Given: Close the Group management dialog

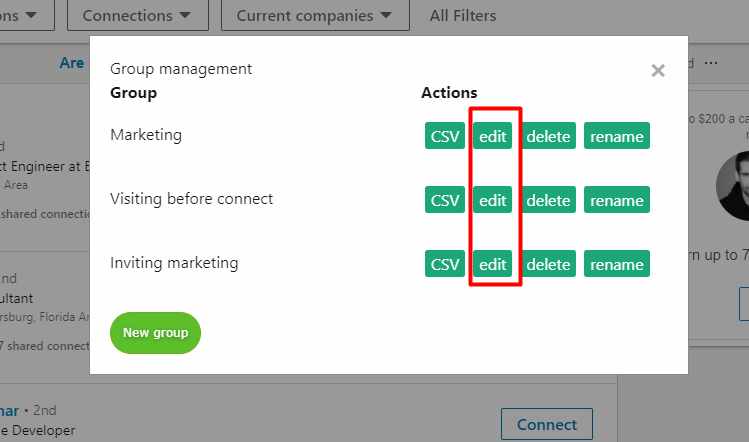Looking at the screenshot, I should click(658, 71).
